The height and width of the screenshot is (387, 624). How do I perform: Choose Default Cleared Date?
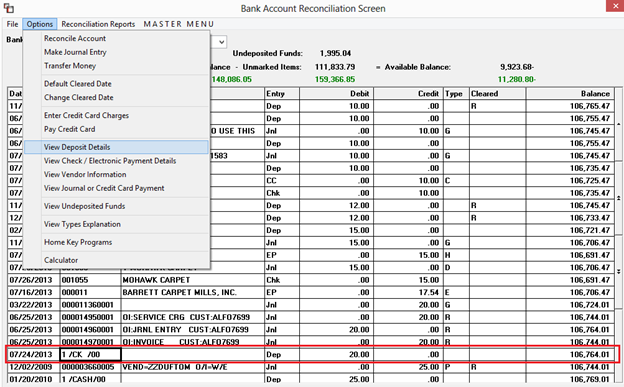pyautogui.click(x=78, y=84)
